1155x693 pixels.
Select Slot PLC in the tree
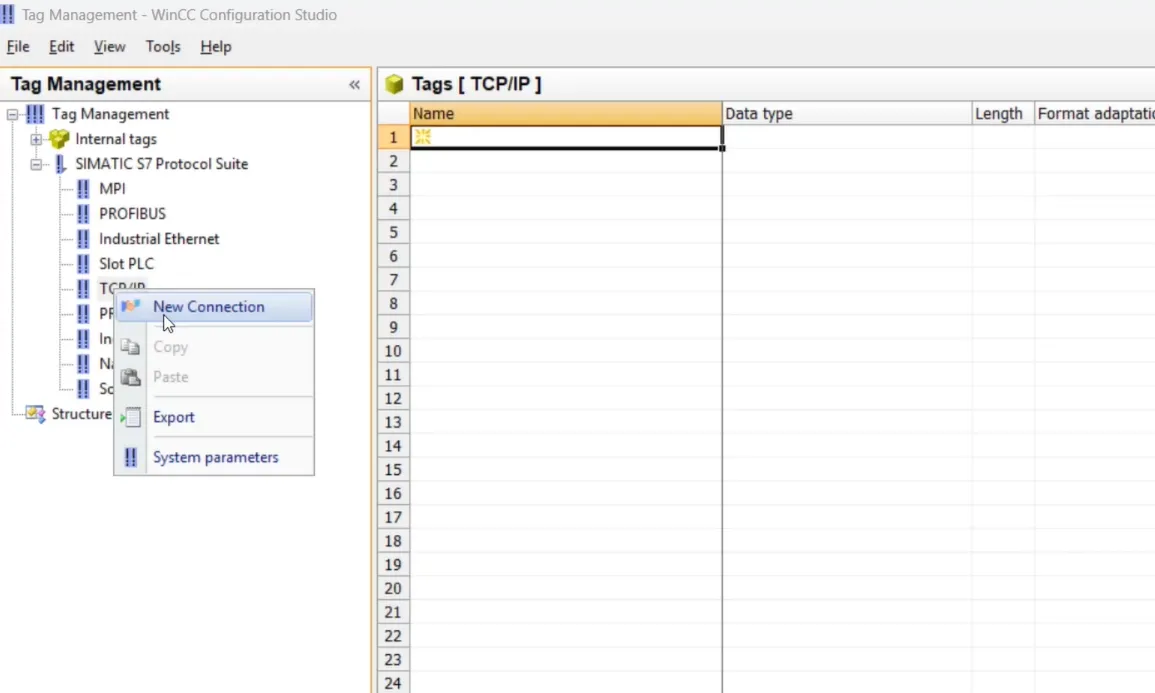tap(127, 264)
